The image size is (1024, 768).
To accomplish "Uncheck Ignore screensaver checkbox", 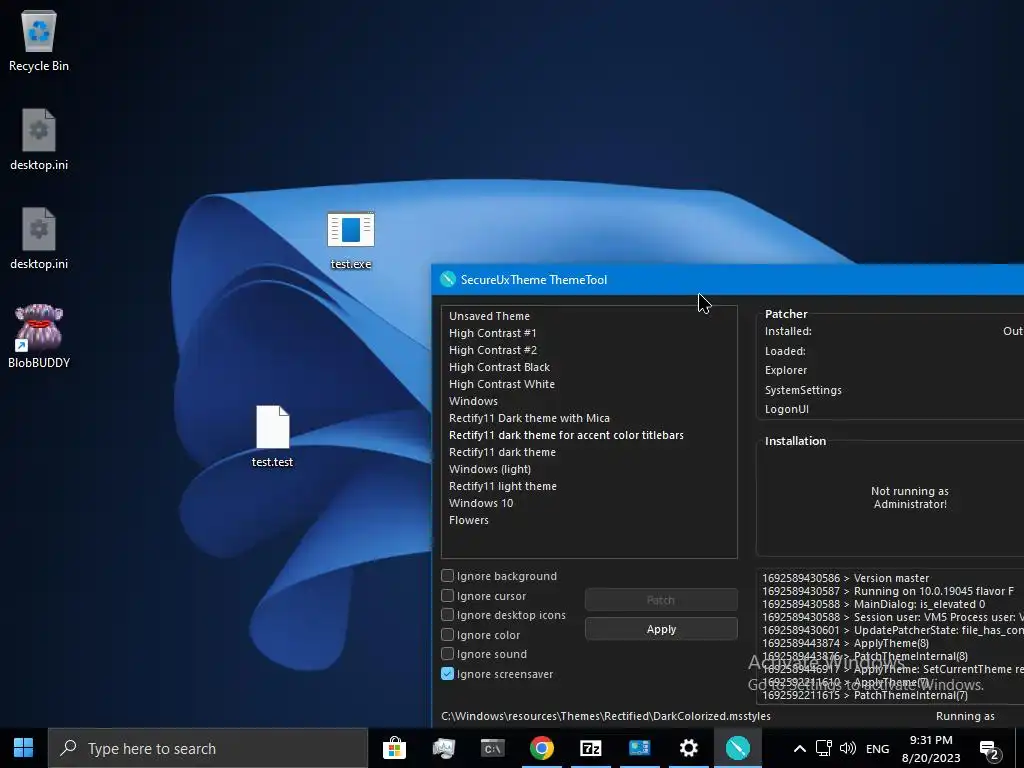I will 447,673.
